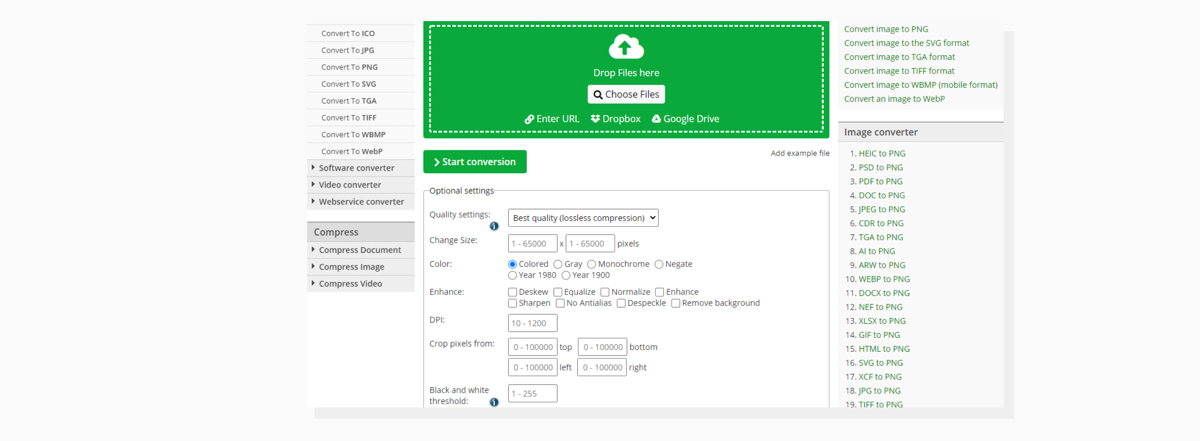Click the Add example file link
The width and height of the screenshot is (1200, 441).
pos(800,153)
